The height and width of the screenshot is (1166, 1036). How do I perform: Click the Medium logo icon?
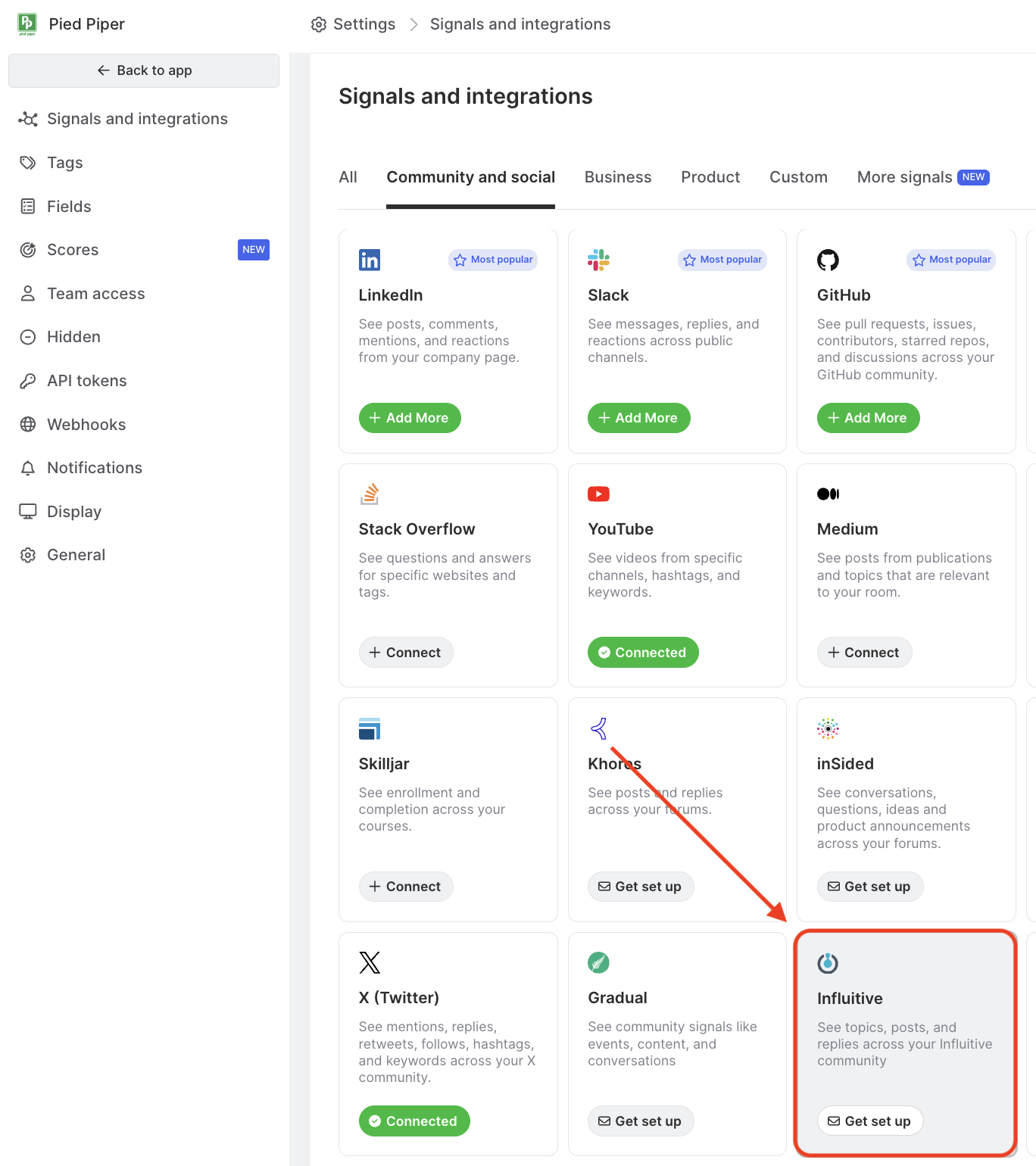[x=828, y=494]
